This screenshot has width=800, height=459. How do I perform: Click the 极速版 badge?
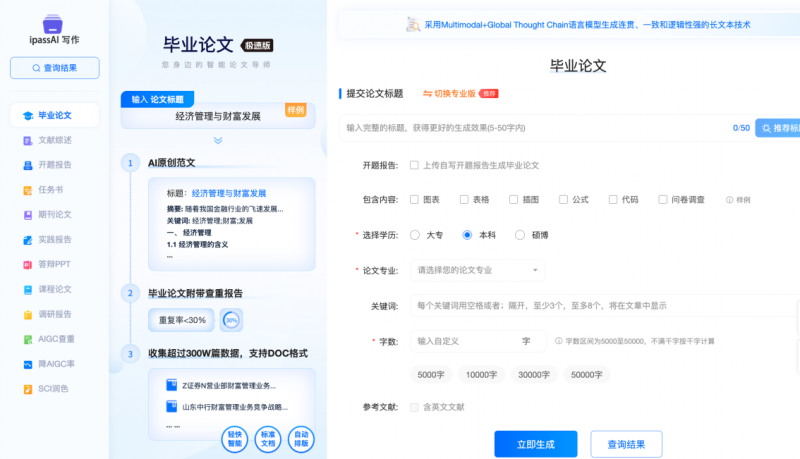coord(257,45)
